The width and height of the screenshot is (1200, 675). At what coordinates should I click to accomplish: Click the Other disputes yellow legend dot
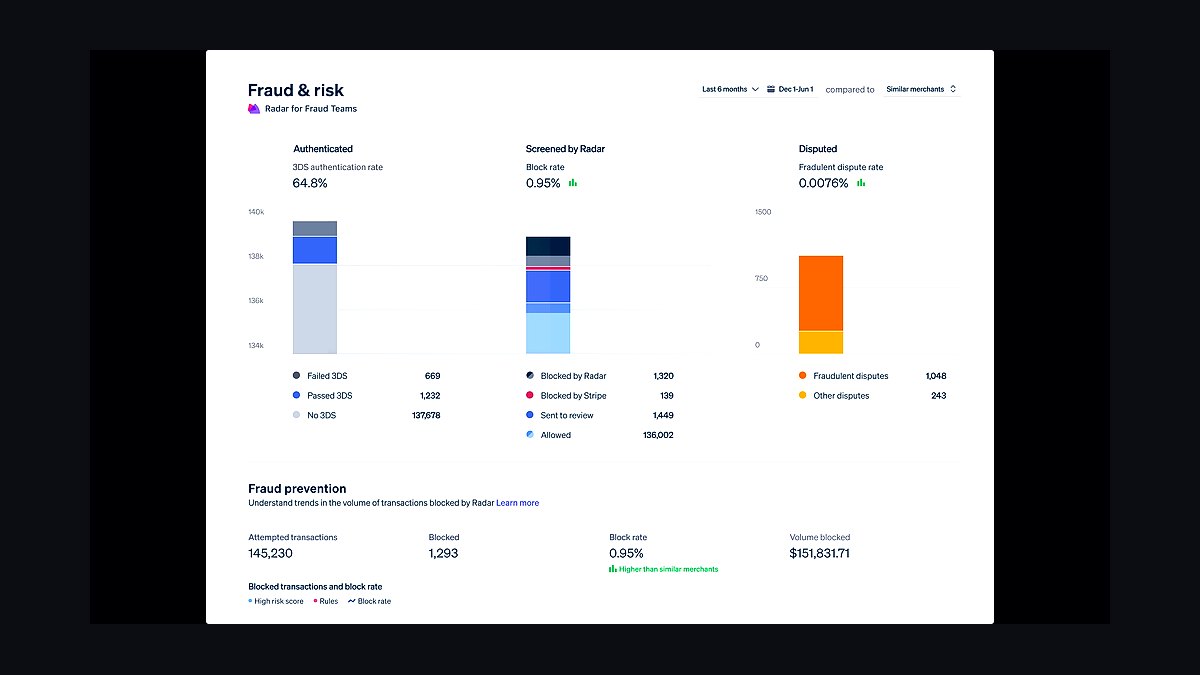[x=803, y=396]
